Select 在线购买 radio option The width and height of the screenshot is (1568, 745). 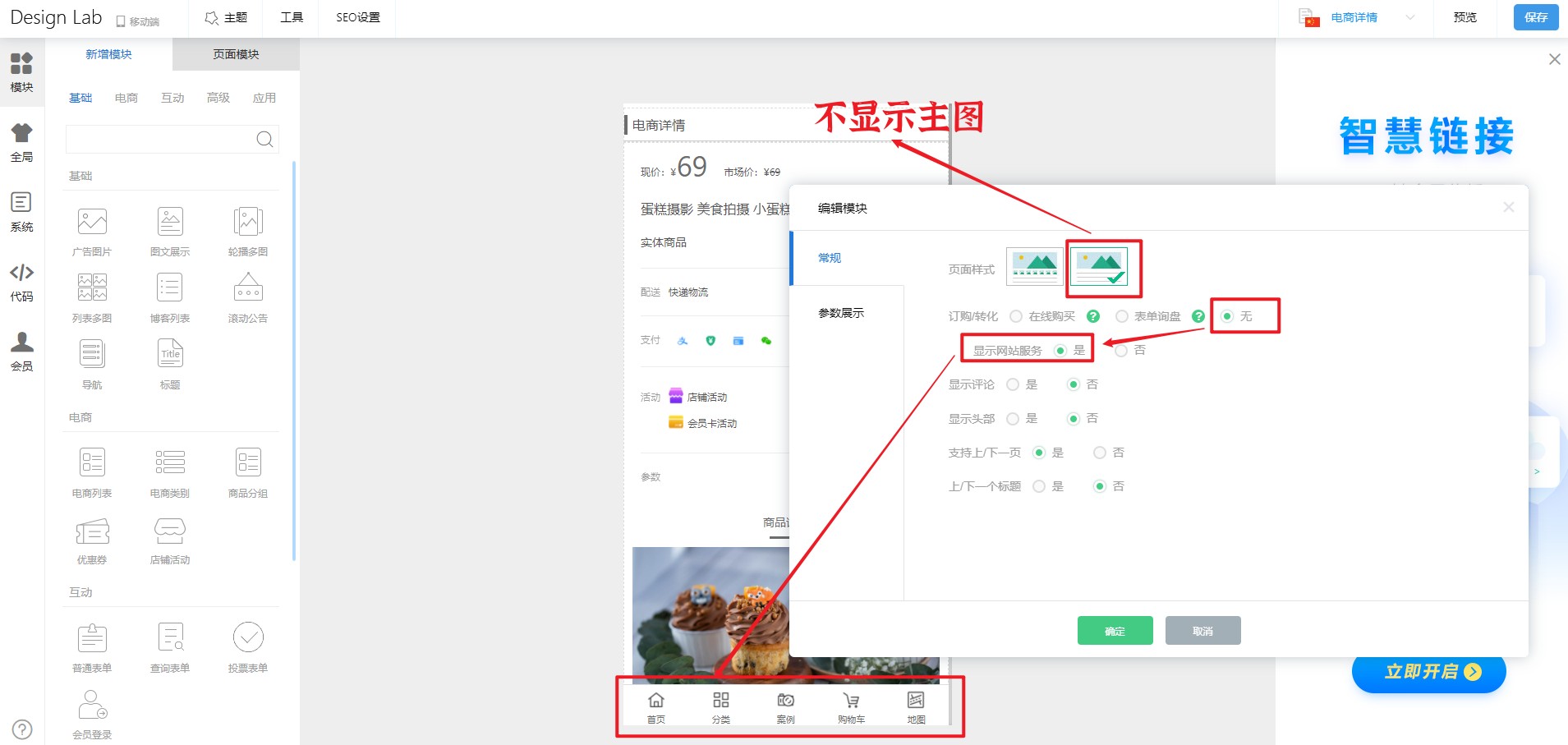tap(1016, 316)
